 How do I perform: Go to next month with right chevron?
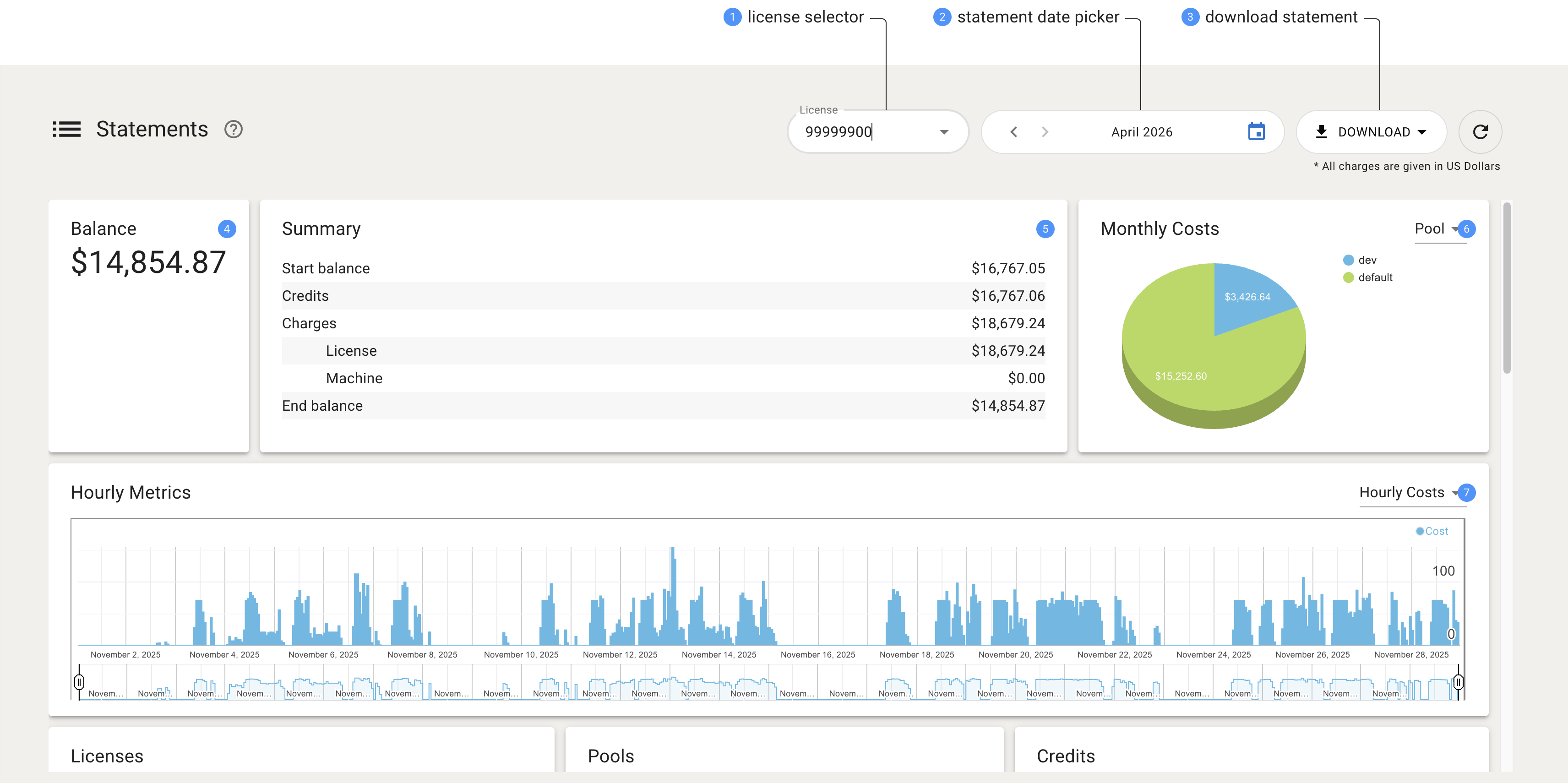click(x=1045, y=131)
